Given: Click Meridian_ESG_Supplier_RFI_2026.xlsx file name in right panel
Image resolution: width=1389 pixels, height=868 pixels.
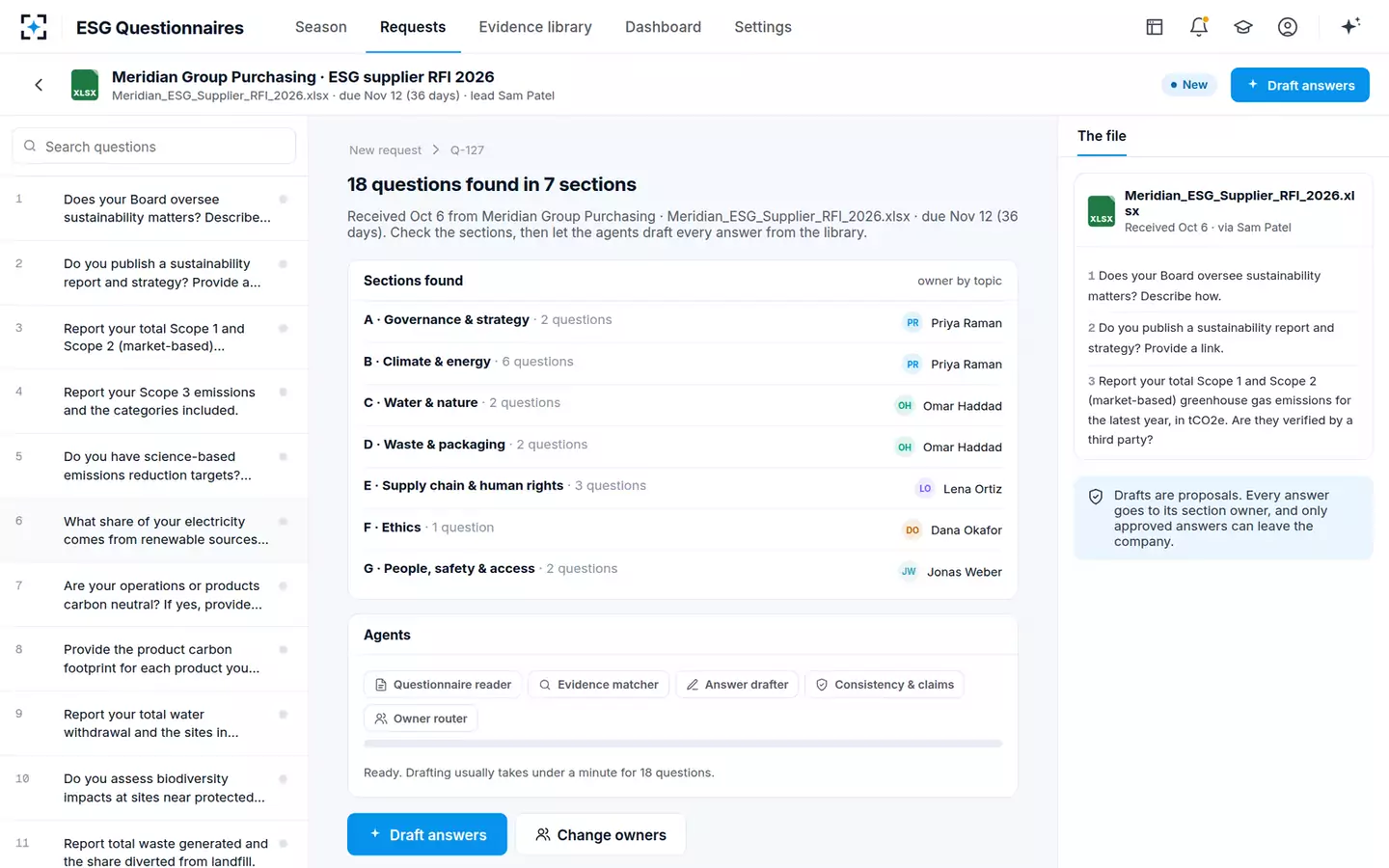Looking at the screenshot, I should [1239, 203].
